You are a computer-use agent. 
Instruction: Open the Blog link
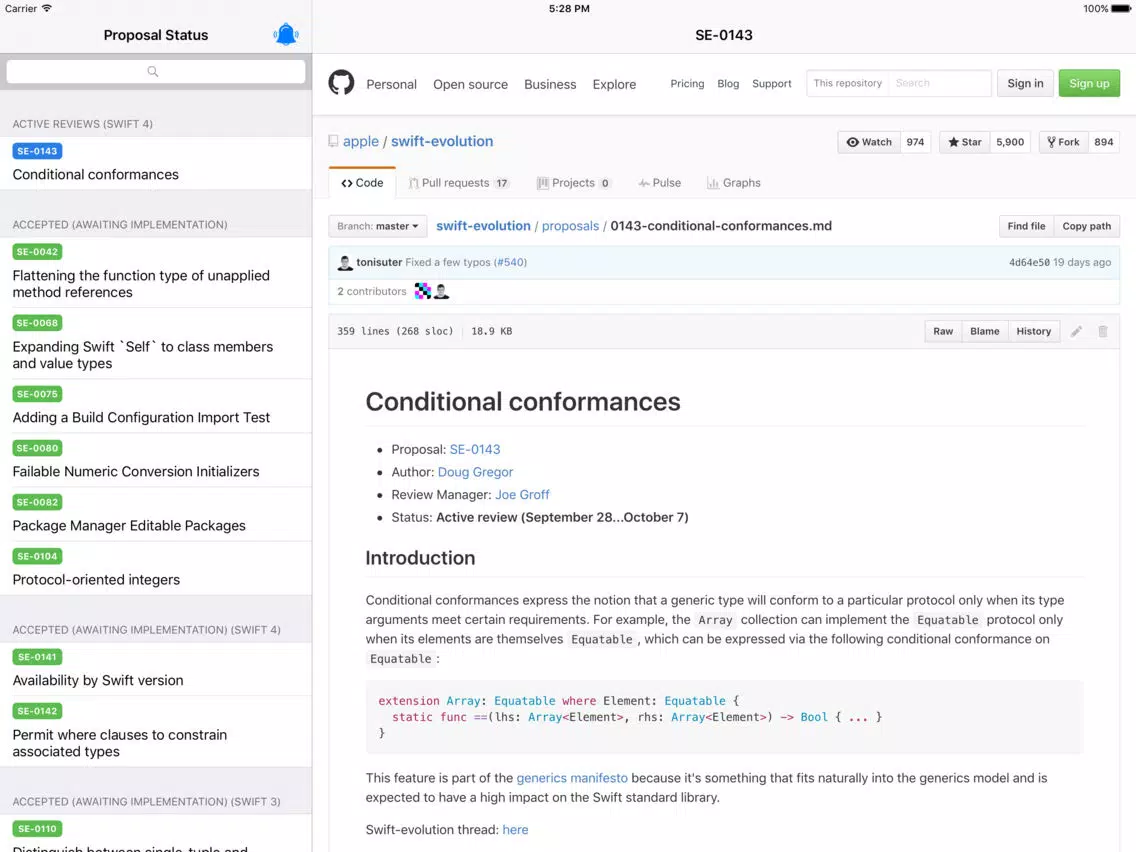point(728,83)
